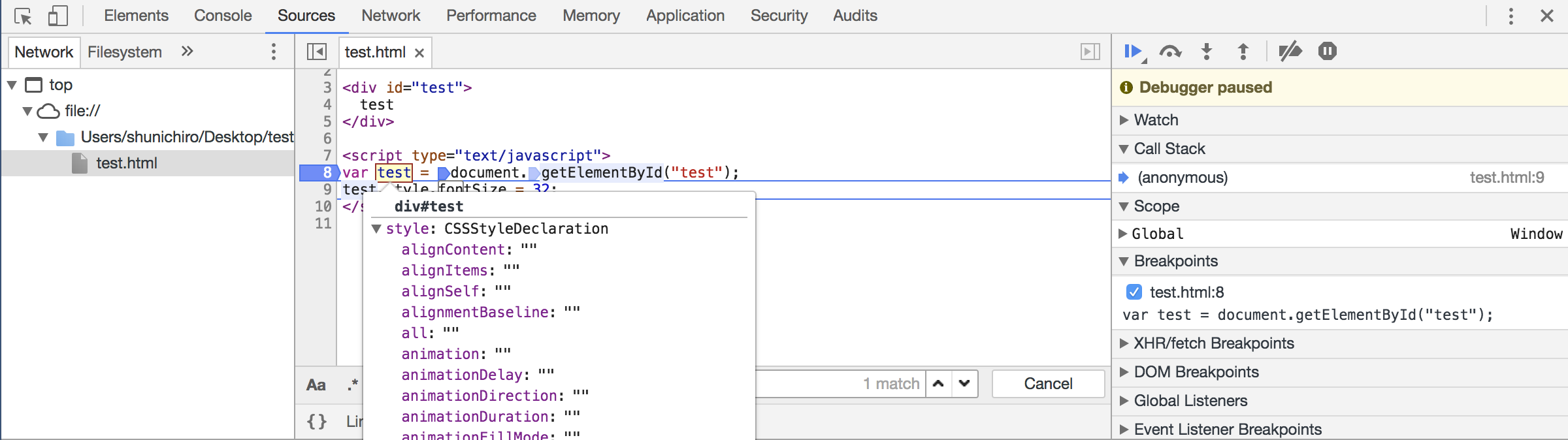Image resolution: width=1568 pixels, height=440 pixels.
Task: Open the DevTools customize menu (three dots)
Action: point(1511,16)
